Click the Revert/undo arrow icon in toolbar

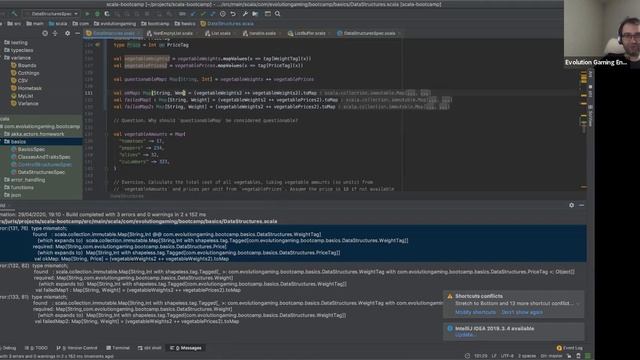[233, 14]
